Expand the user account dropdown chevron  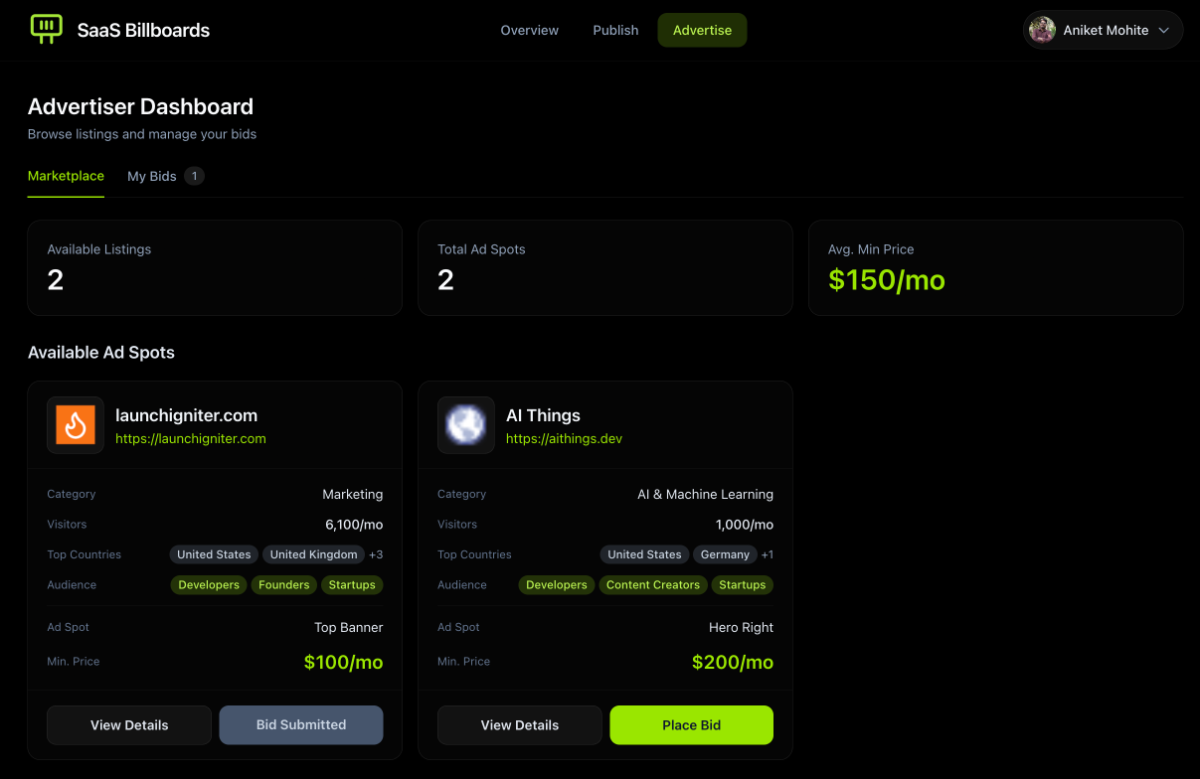click(1164, 30)
